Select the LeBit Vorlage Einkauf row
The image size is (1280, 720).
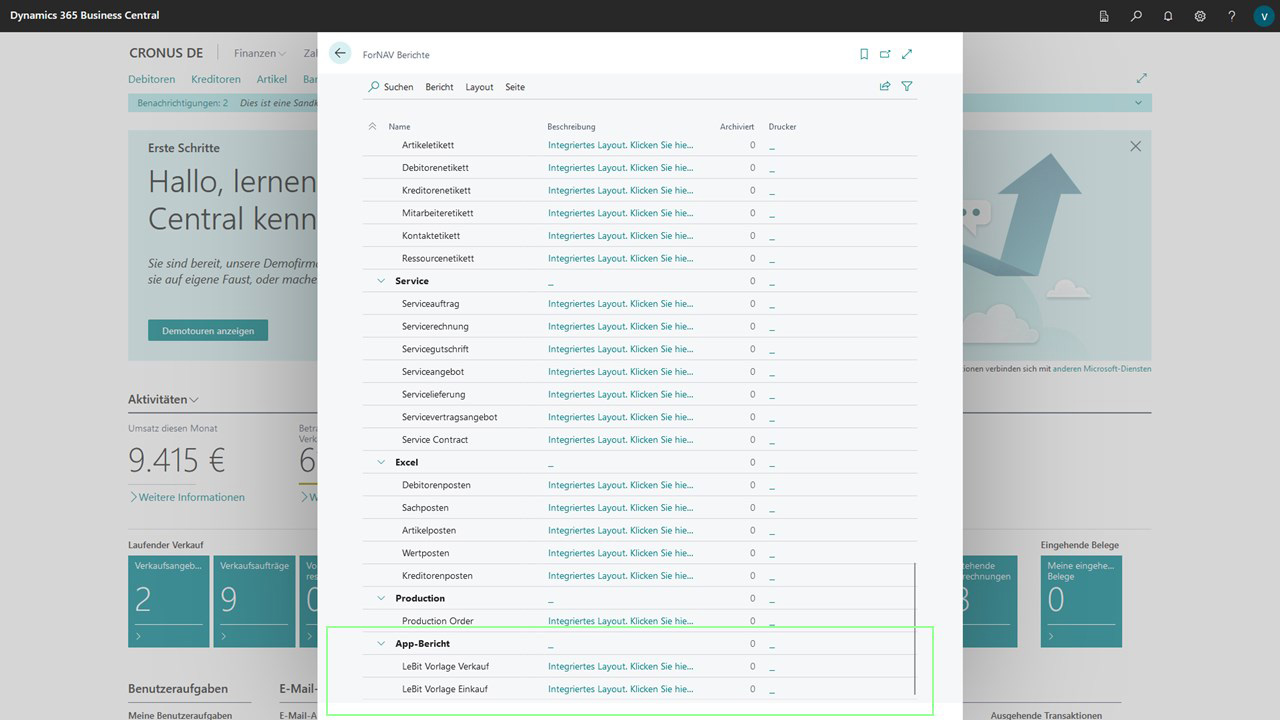coord(639,689)
